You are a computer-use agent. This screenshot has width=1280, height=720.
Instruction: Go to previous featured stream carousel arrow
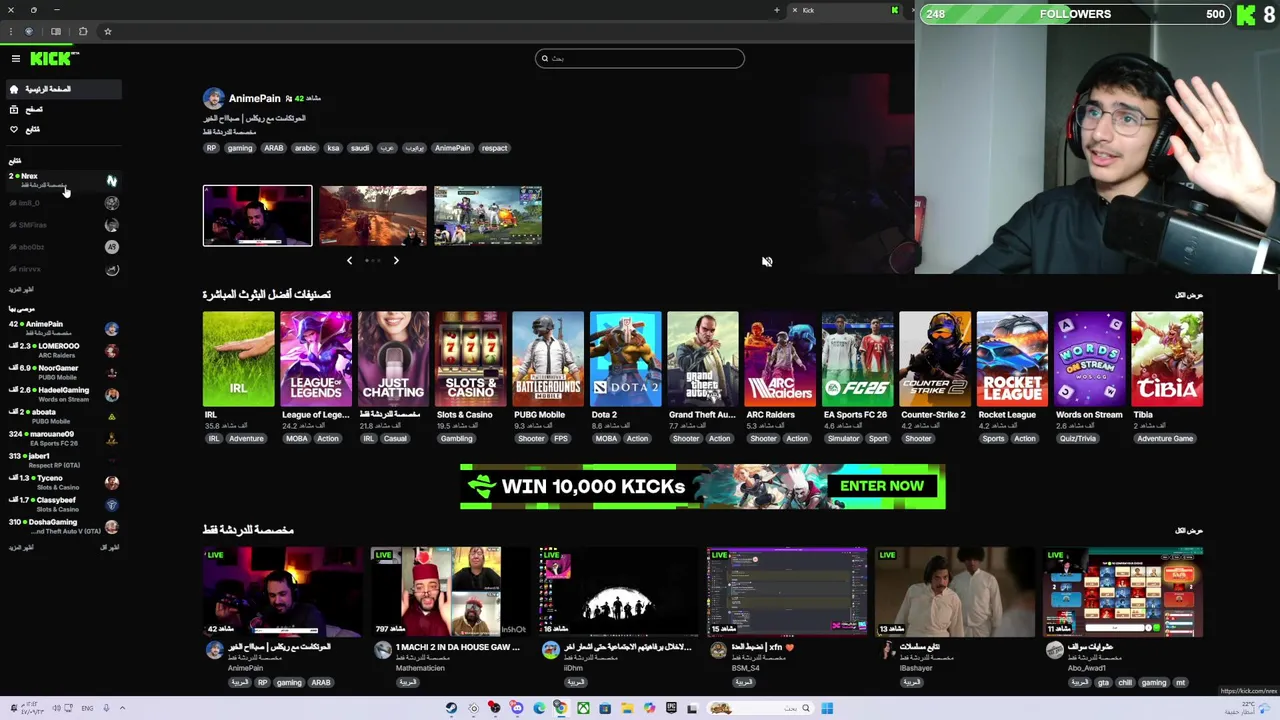(349, 260)
